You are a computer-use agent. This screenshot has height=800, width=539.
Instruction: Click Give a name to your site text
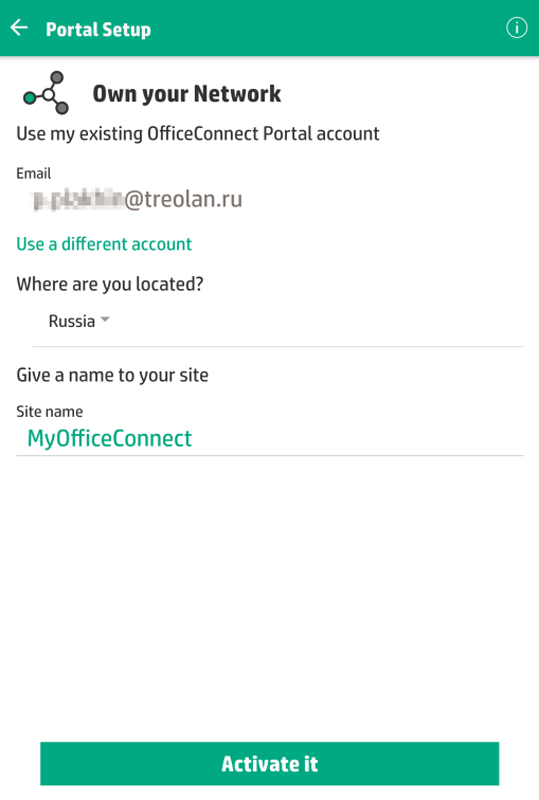112,375
